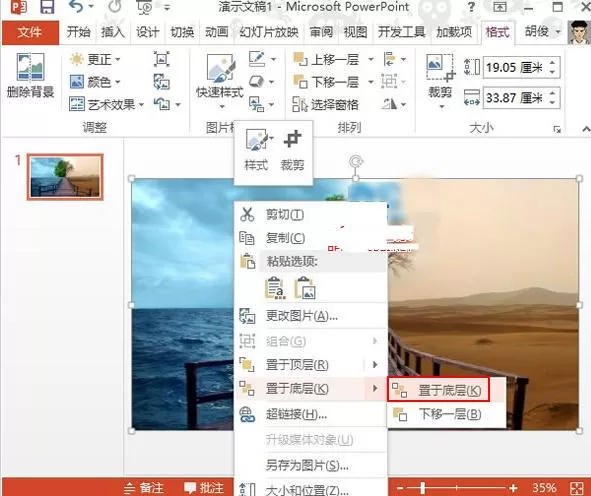Select slide 1 thumbnail in slide panel
This screenshot has width=591, height=496.
pyautogui.click(x=65, y=177)
